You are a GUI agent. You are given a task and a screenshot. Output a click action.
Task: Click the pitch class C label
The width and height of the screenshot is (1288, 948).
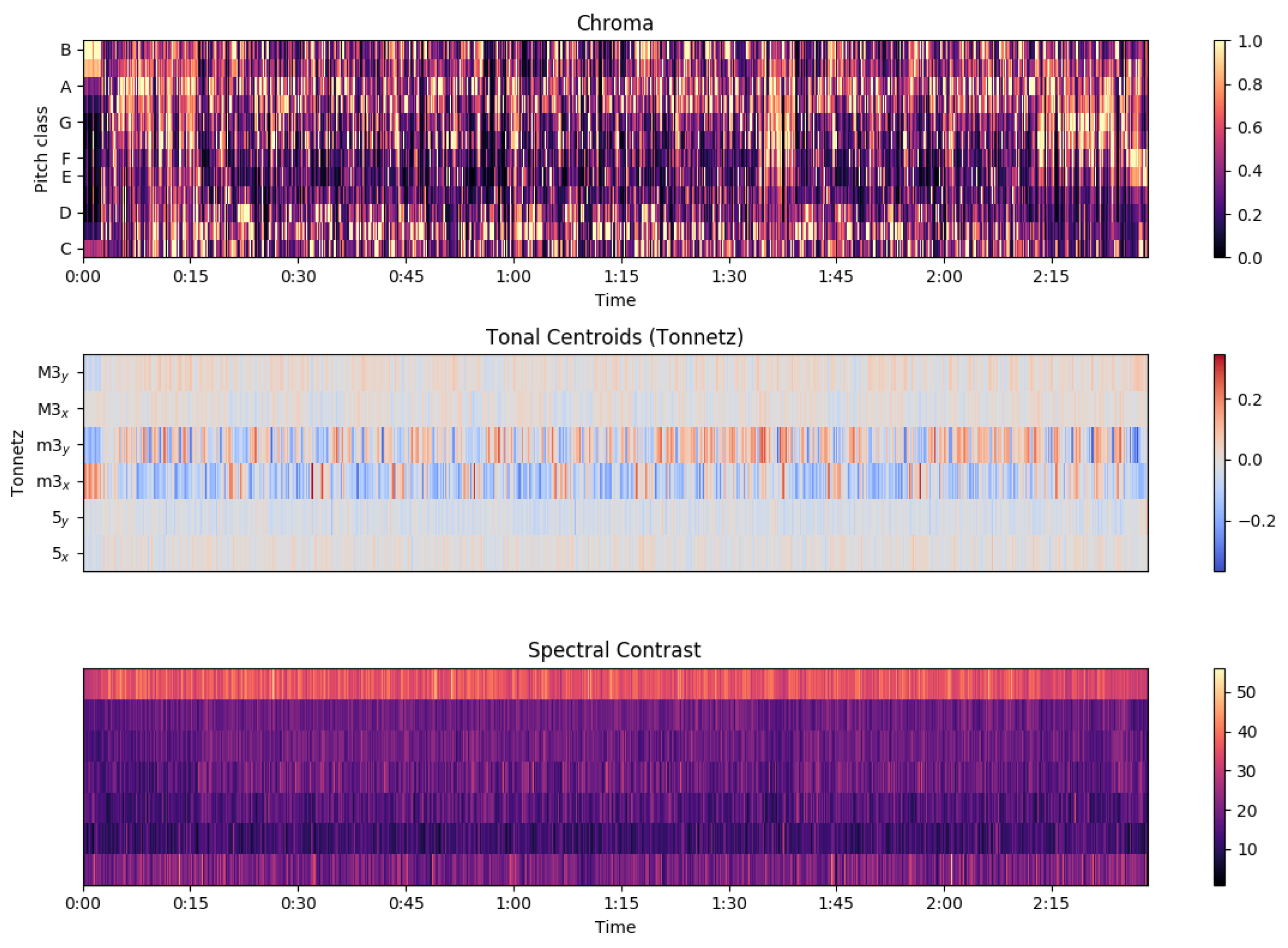coord(66,249)
